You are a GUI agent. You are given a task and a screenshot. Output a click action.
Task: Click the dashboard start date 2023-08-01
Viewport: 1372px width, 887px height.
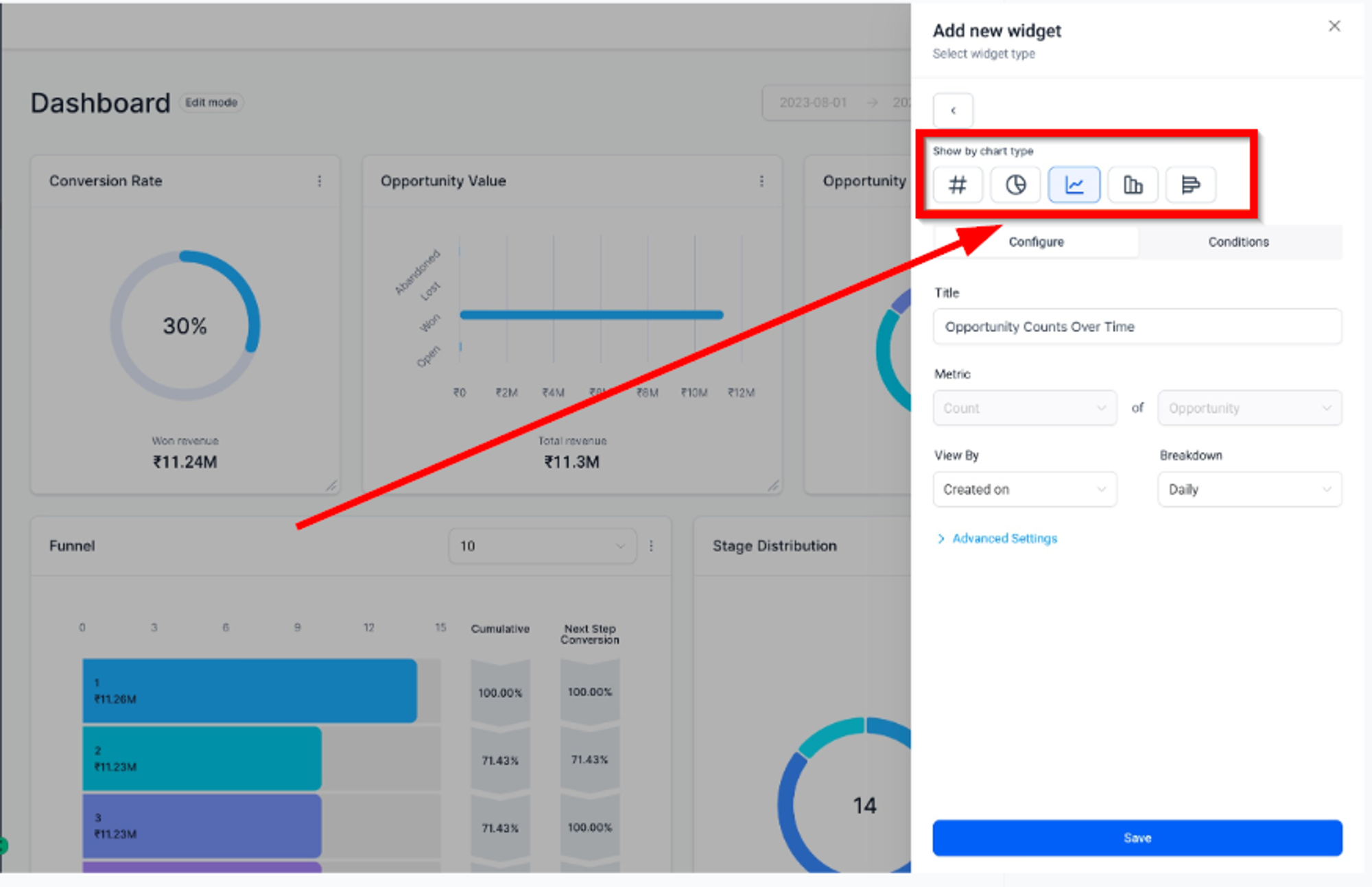tap(813, 102)
